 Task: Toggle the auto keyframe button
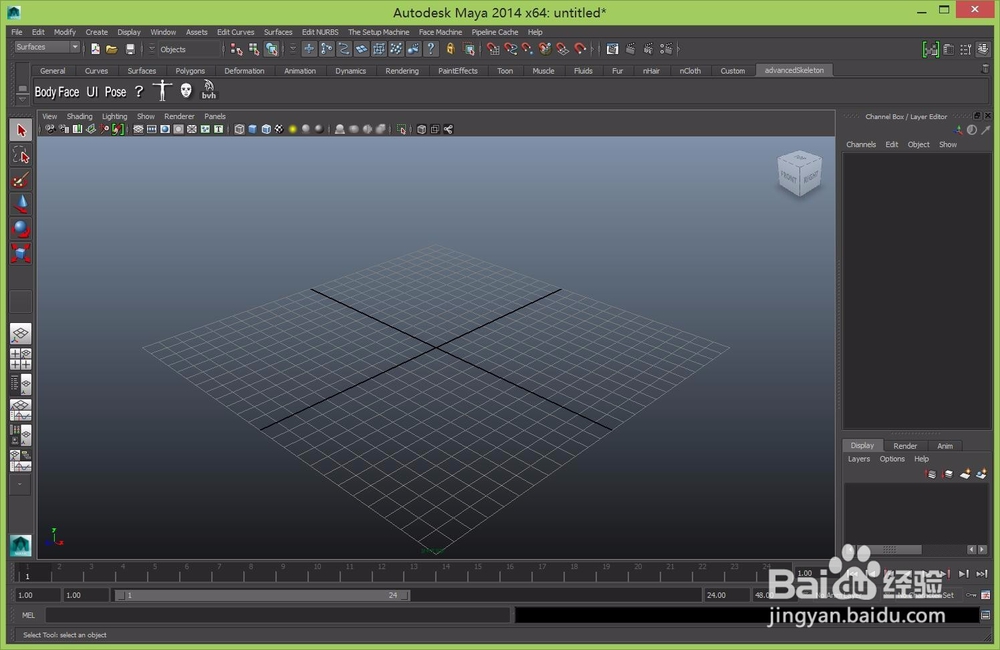[x=971, y=595]
